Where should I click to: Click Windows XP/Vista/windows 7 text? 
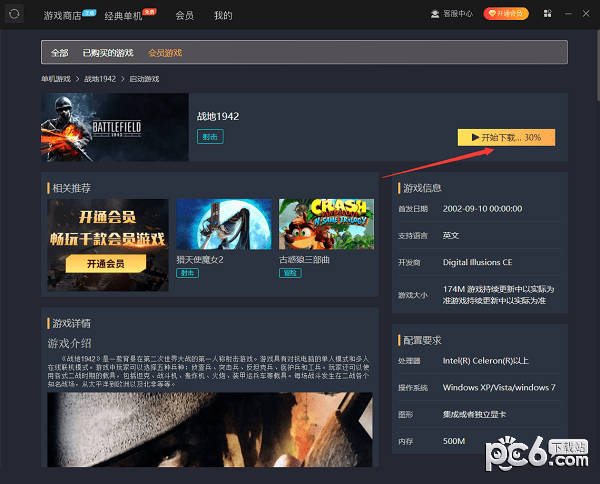499,388
